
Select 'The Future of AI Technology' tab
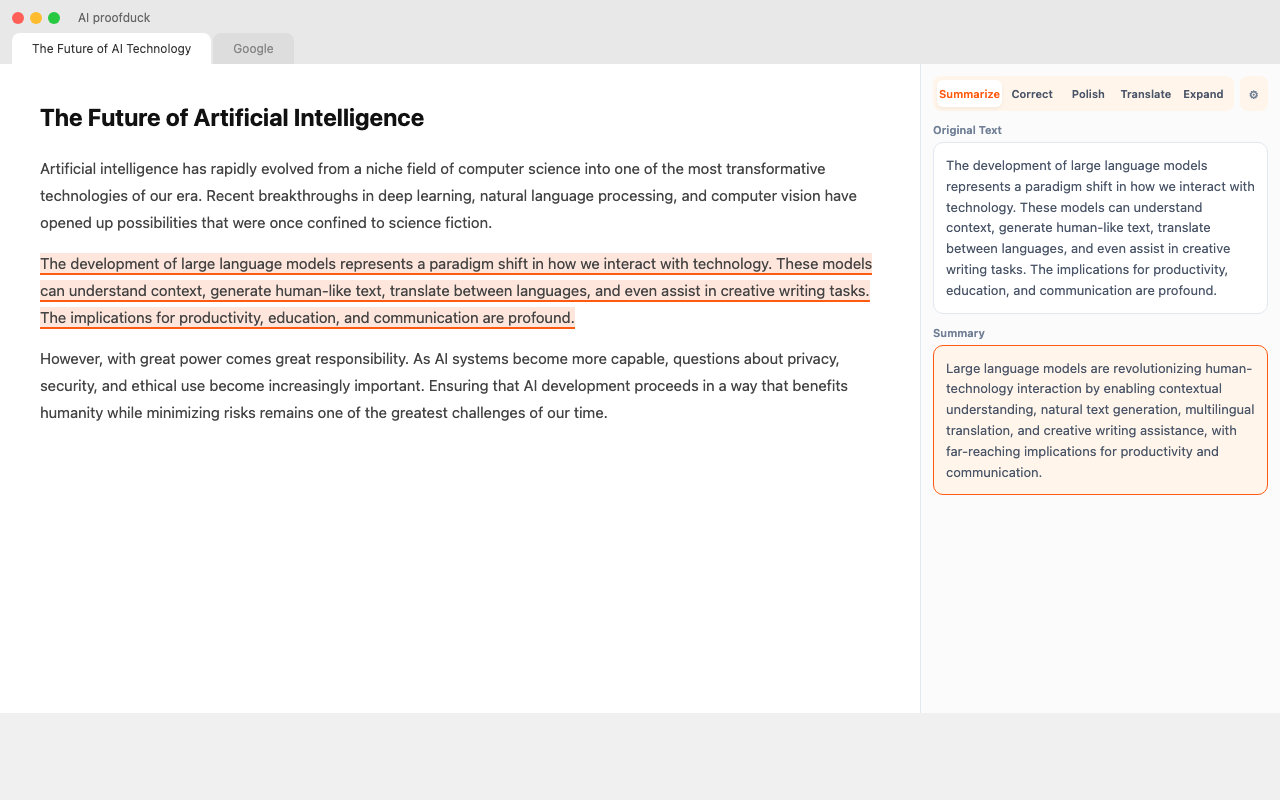pyautogui.click(x=111, y=49)
